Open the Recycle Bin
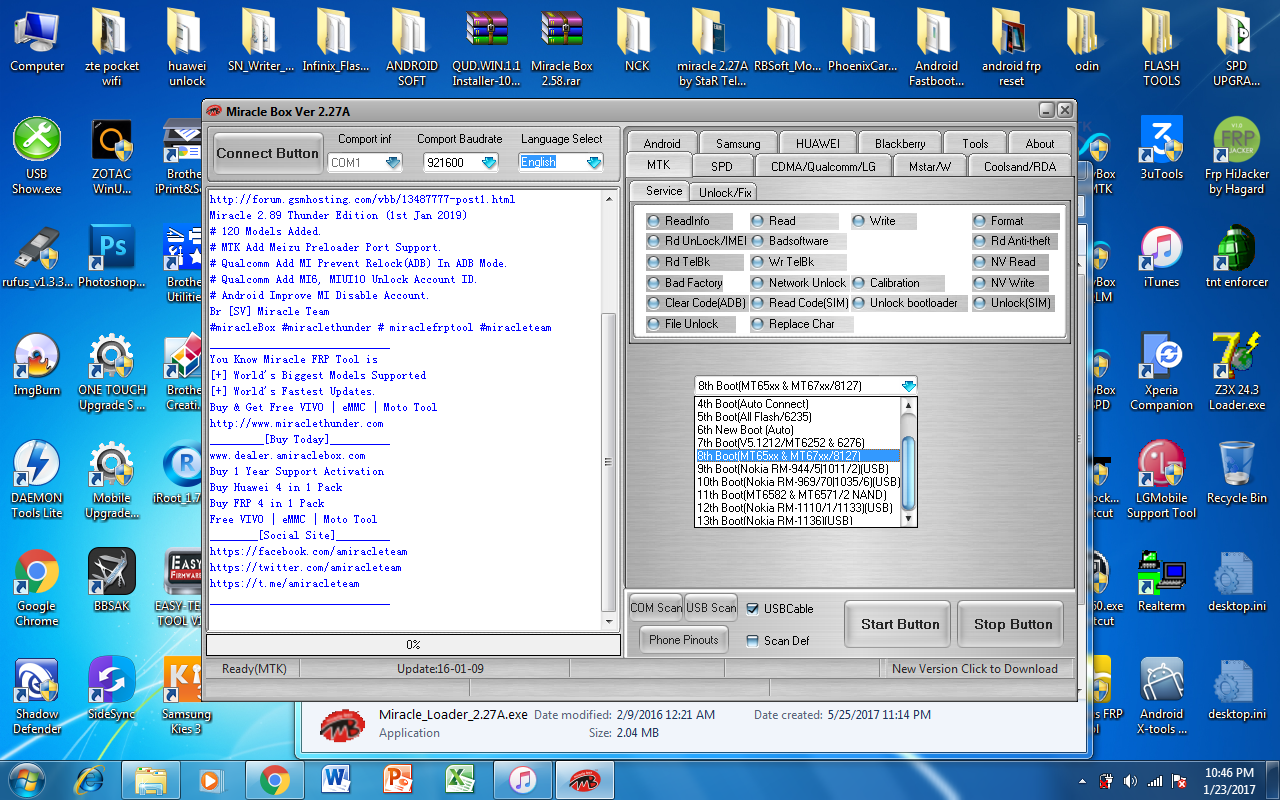 click(x=1237, y=473)
